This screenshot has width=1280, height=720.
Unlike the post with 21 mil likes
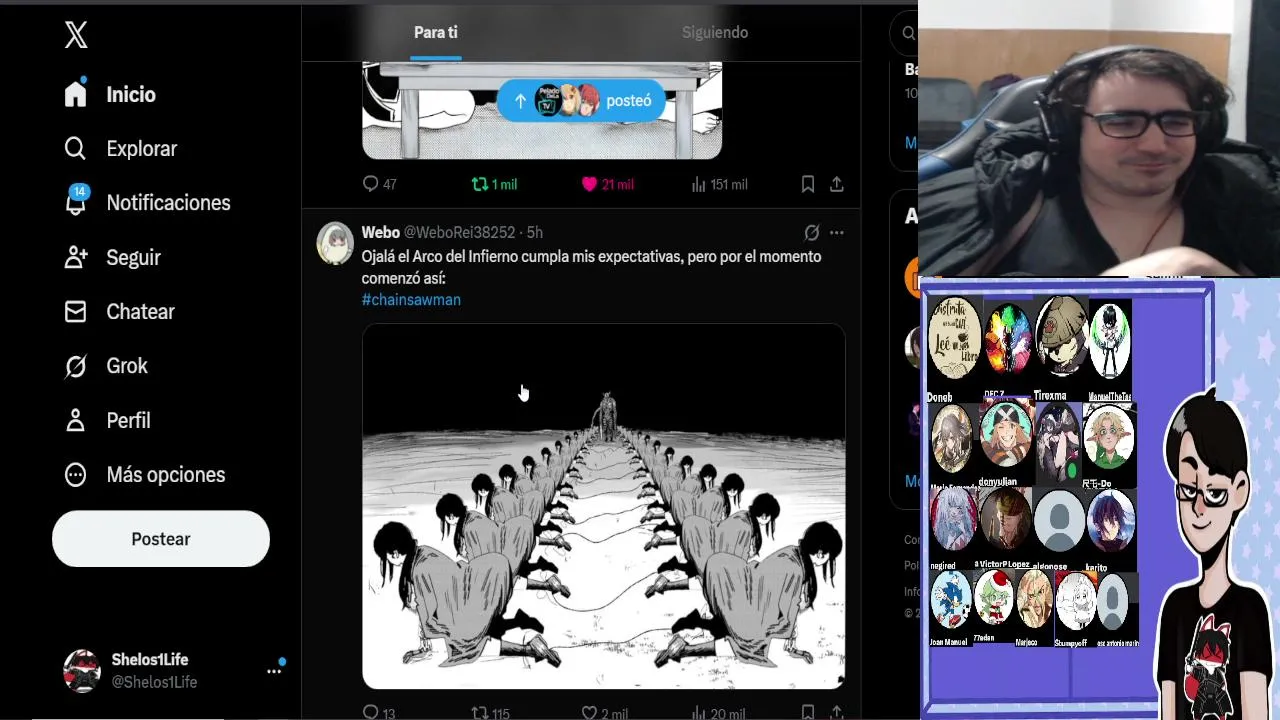pyautogui.click(x=607, y=184)
